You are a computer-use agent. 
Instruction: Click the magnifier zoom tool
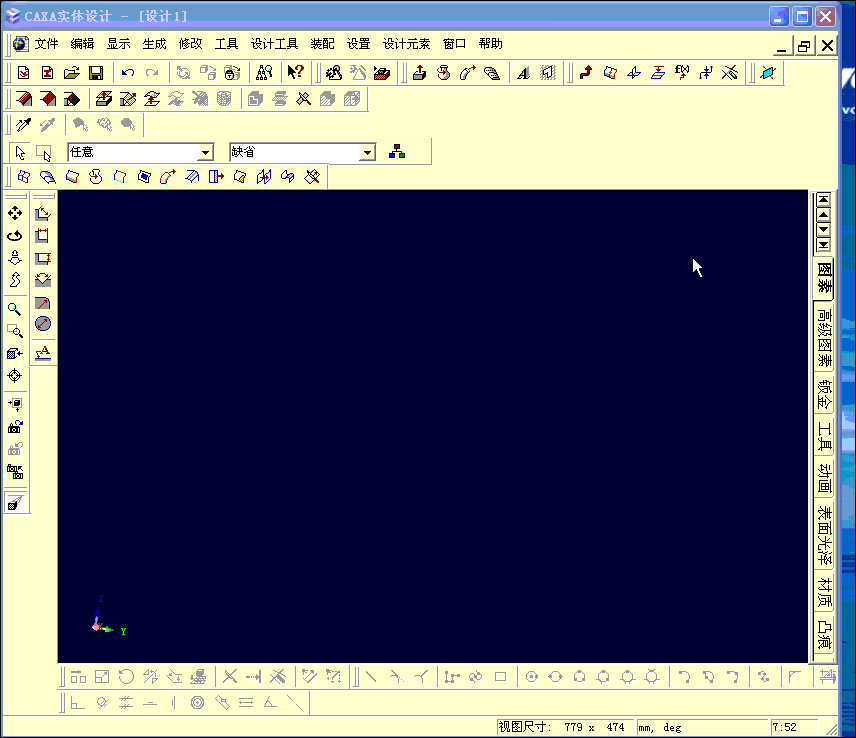point(15,309)
